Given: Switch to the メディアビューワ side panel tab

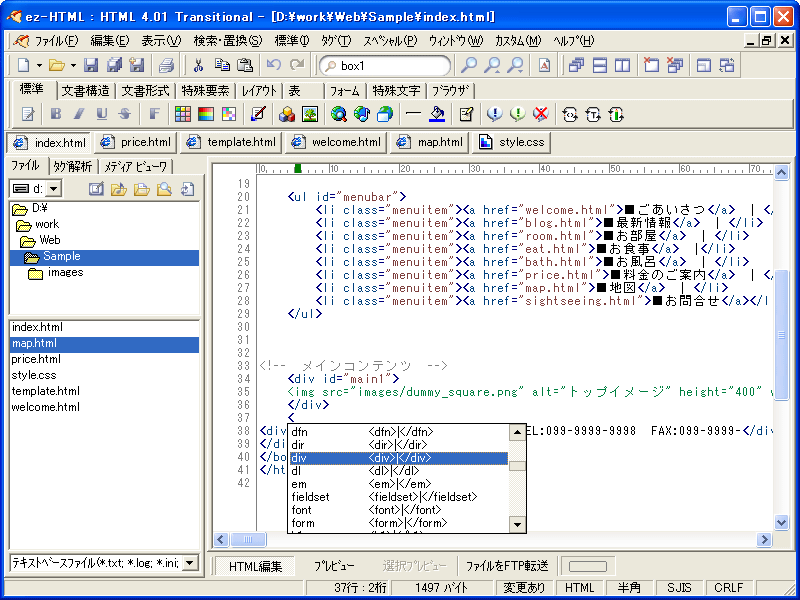Looking at the screenshot, I should coord(136,166).
